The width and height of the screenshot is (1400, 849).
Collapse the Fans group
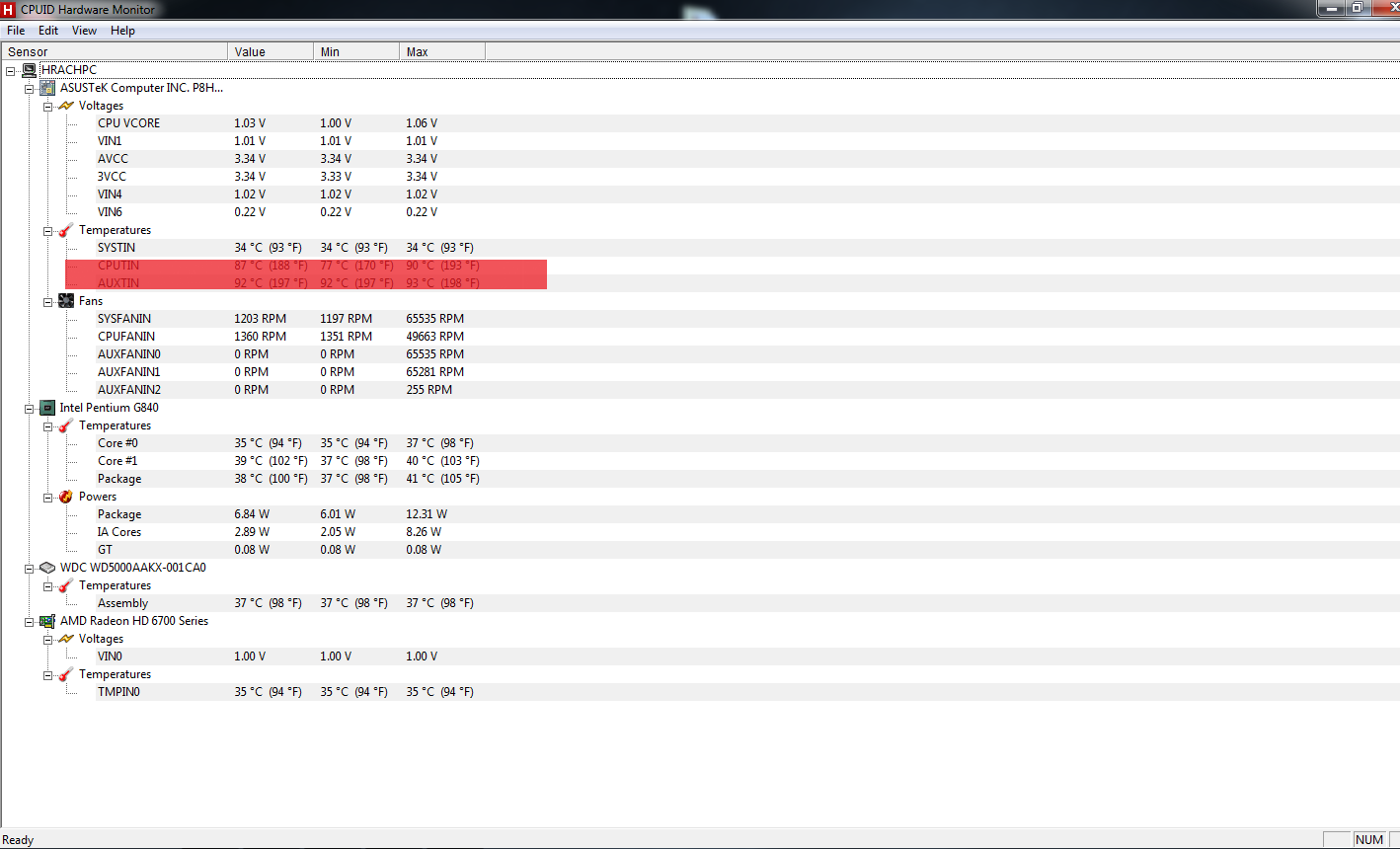pyautogui.click(x=47, y=301)
